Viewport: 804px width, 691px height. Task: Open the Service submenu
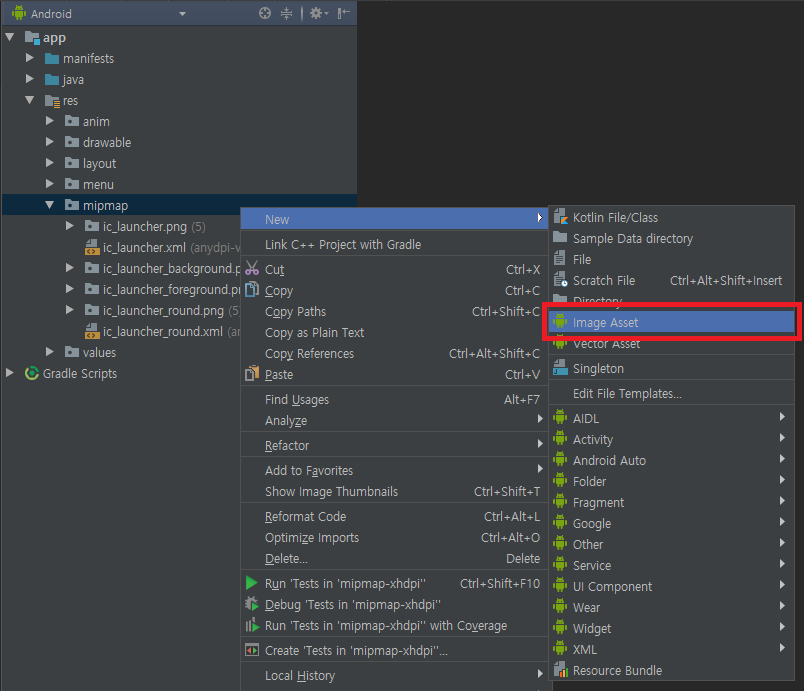pyautogui.click(x=671, y=565)
